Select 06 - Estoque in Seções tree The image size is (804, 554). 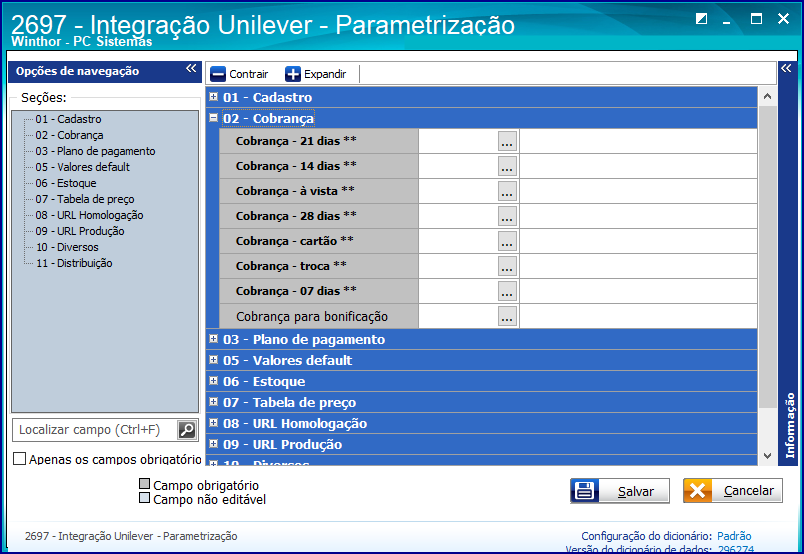pos(66,183)
